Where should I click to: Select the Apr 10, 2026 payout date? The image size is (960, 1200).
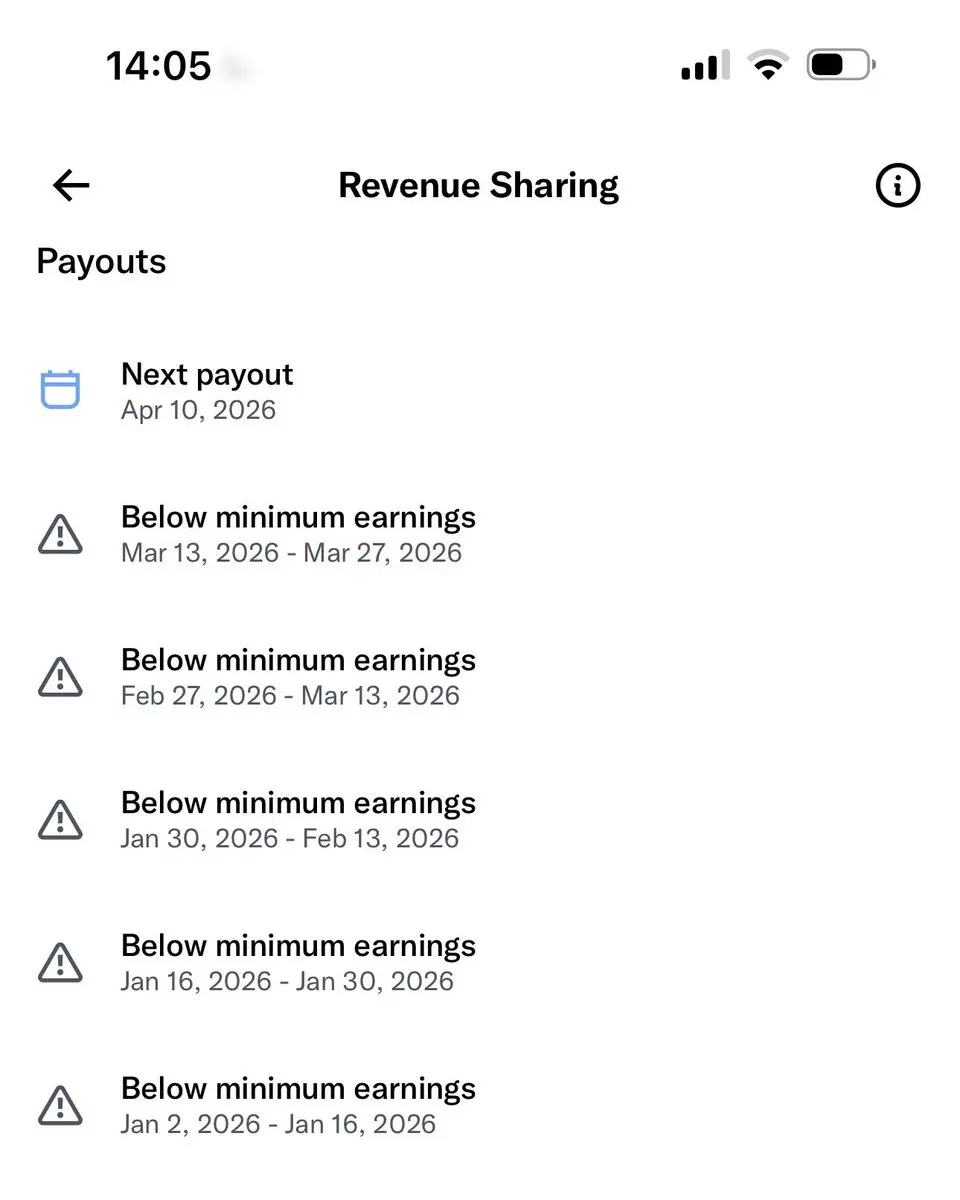(x=198, y=410)
